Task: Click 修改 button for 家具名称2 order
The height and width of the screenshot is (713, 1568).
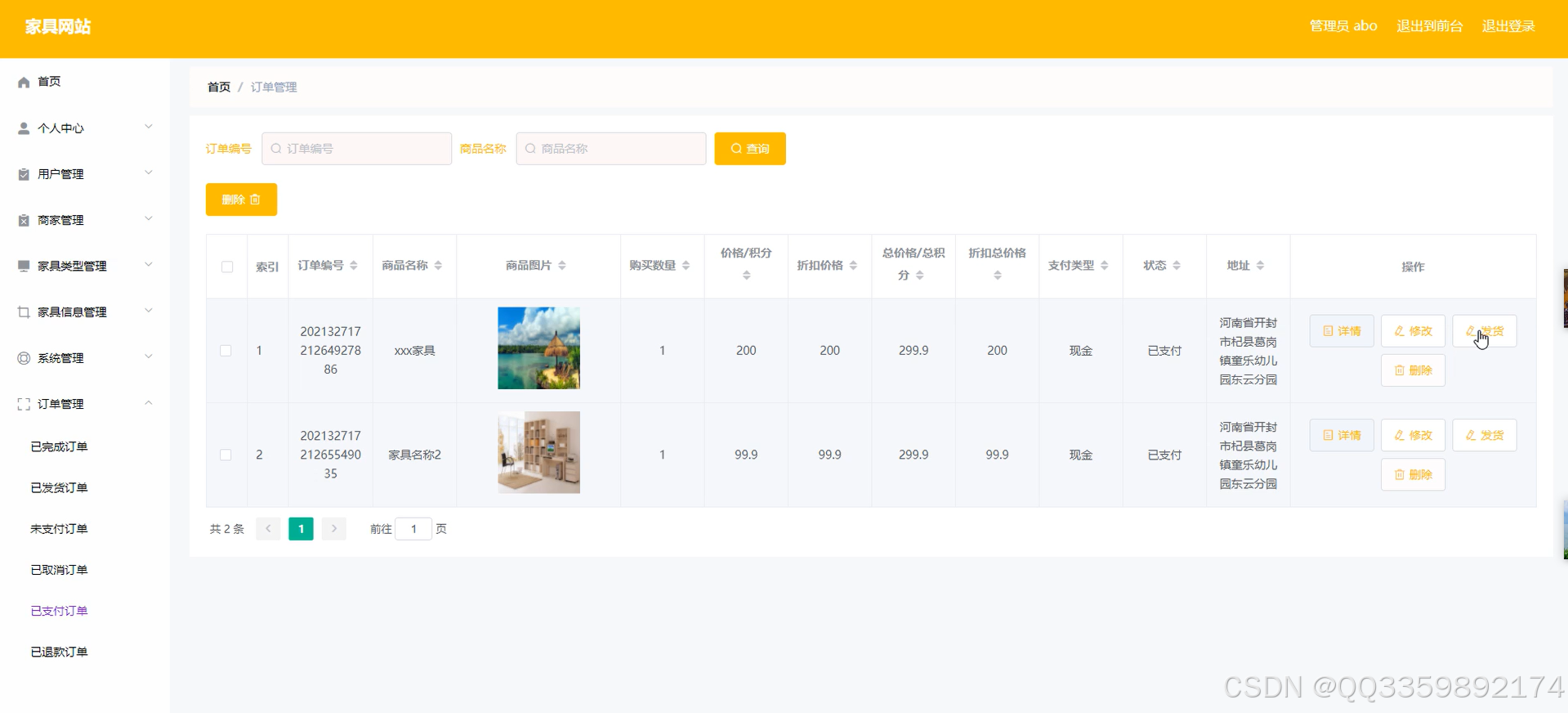Action: [1413, 435]
